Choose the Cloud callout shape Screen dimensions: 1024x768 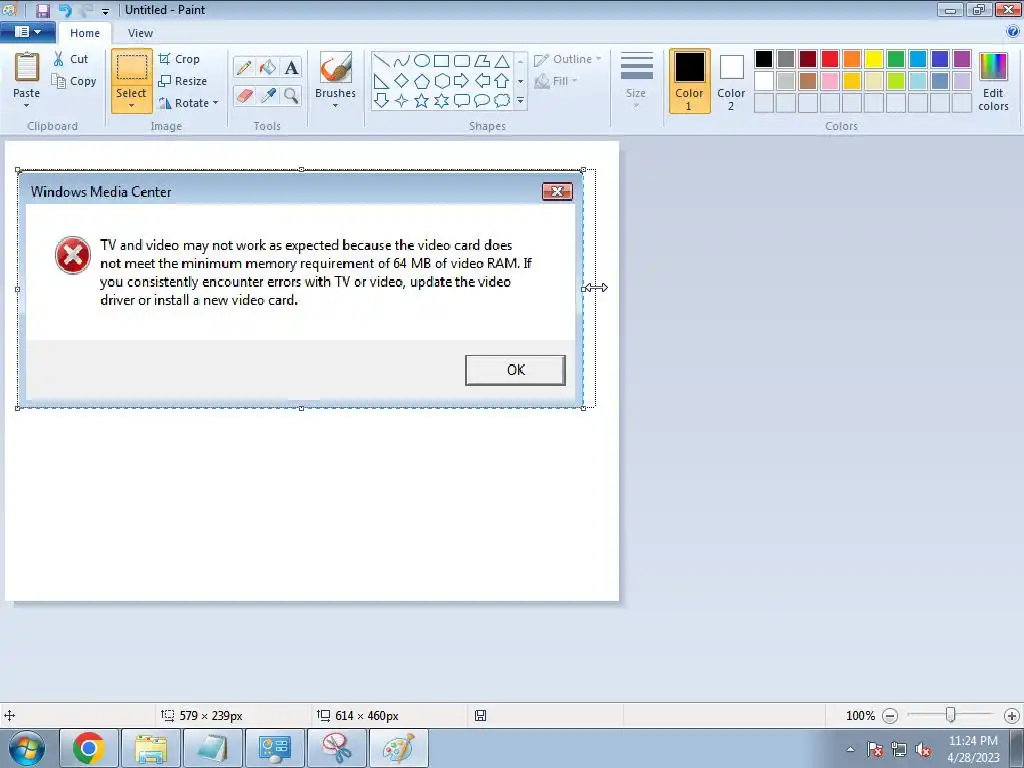click(502, 101)
